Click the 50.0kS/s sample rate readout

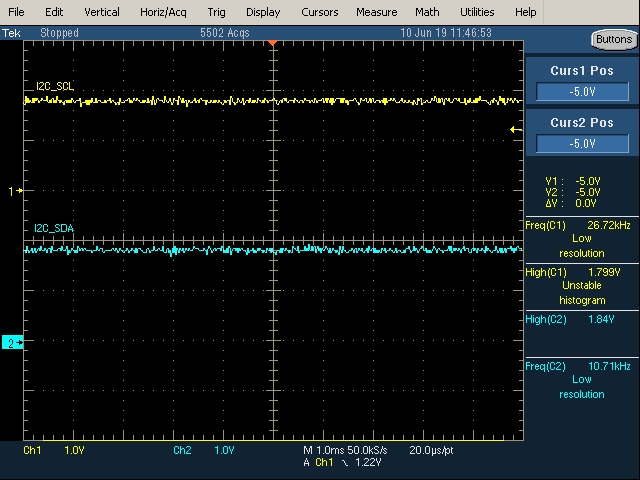(367, 450)
